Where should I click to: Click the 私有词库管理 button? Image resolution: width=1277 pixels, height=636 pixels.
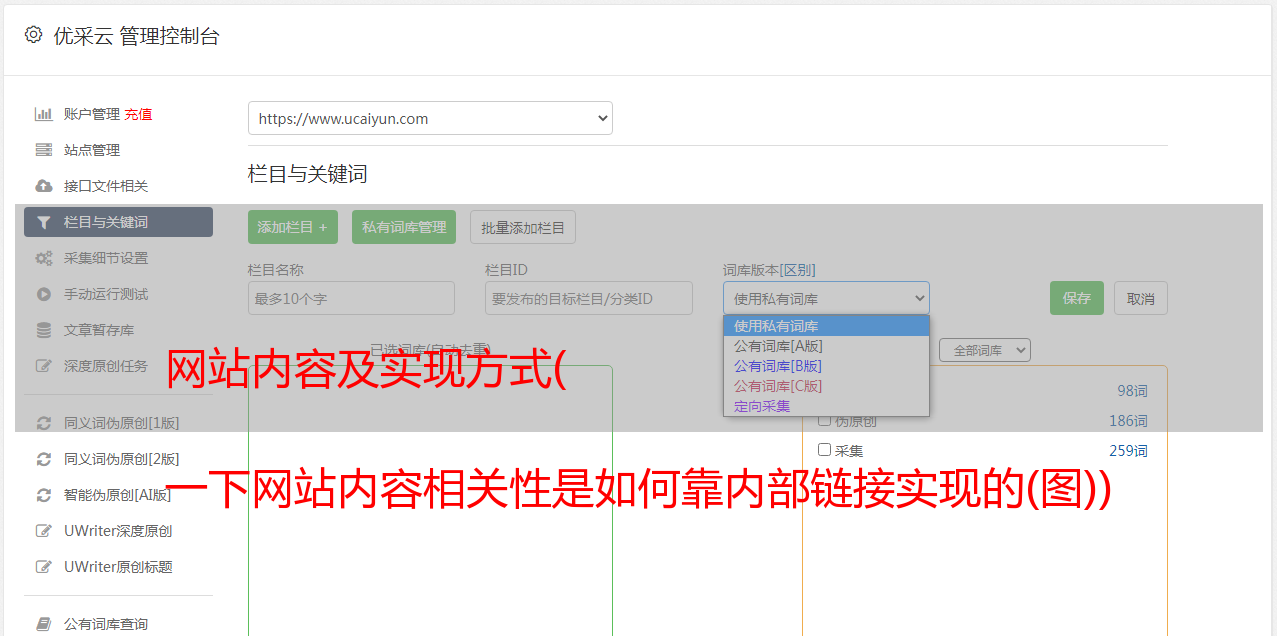(404, 227)
